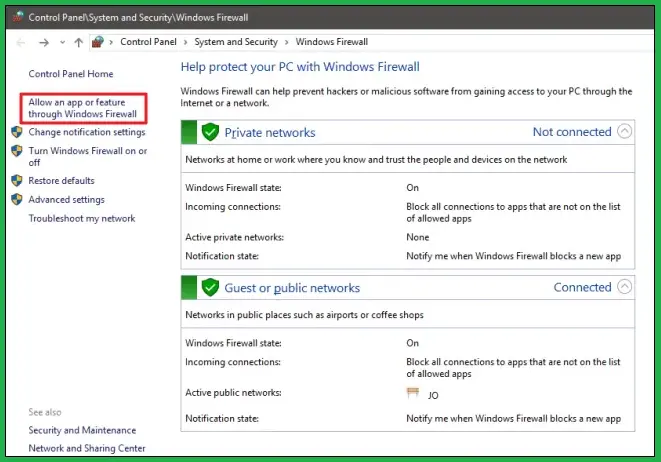Screen dimensions: 661x462
Task: Click the title bar firewall icon
Action: point(18,17)
